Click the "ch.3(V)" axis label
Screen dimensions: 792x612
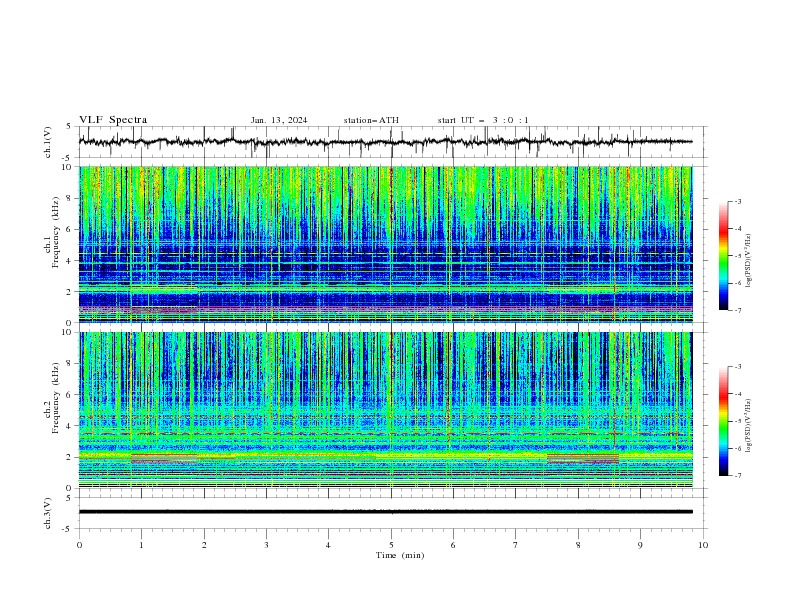click(48, 513)
